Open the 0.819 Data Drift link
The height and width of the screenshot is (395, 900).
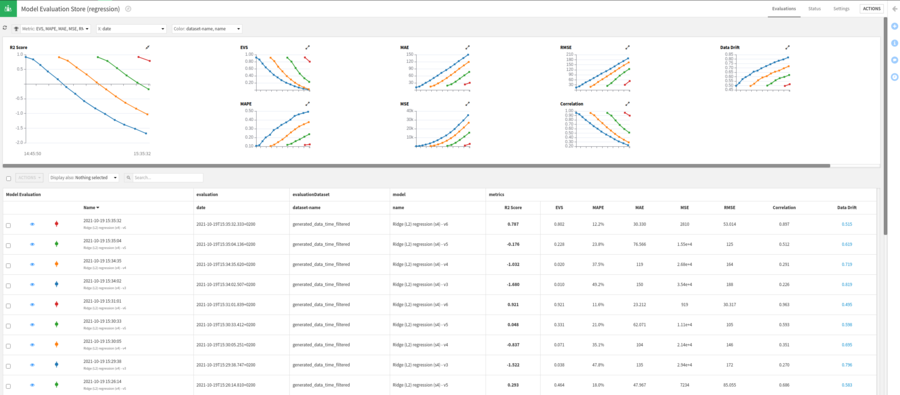pyautogui.click(x=847, y=284)
